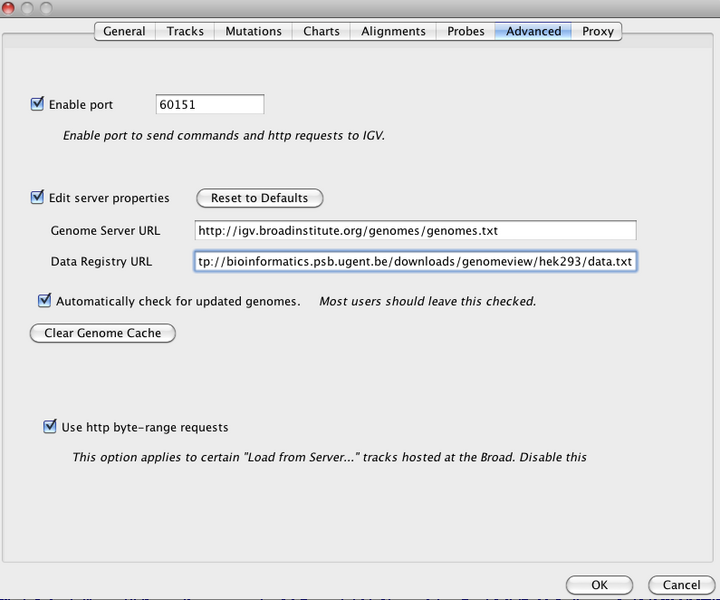Image resolution: width=720 pixels, height=600 pixels.
Task: Click into the port number field
Action: point(210,104)
